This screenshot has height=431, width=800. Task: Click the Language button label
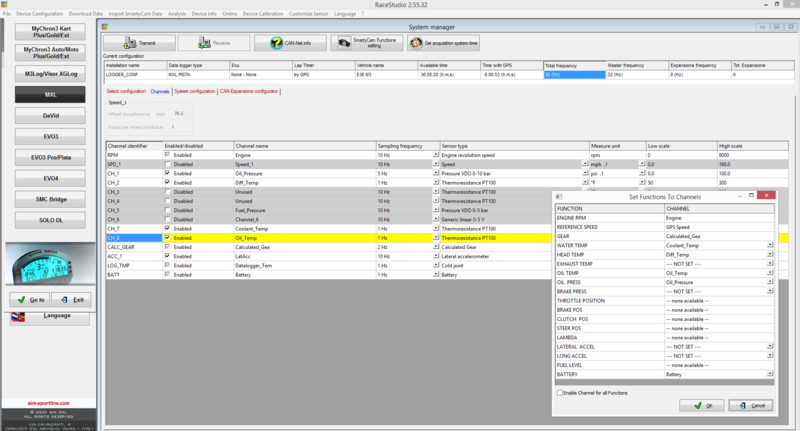point(57,315)
